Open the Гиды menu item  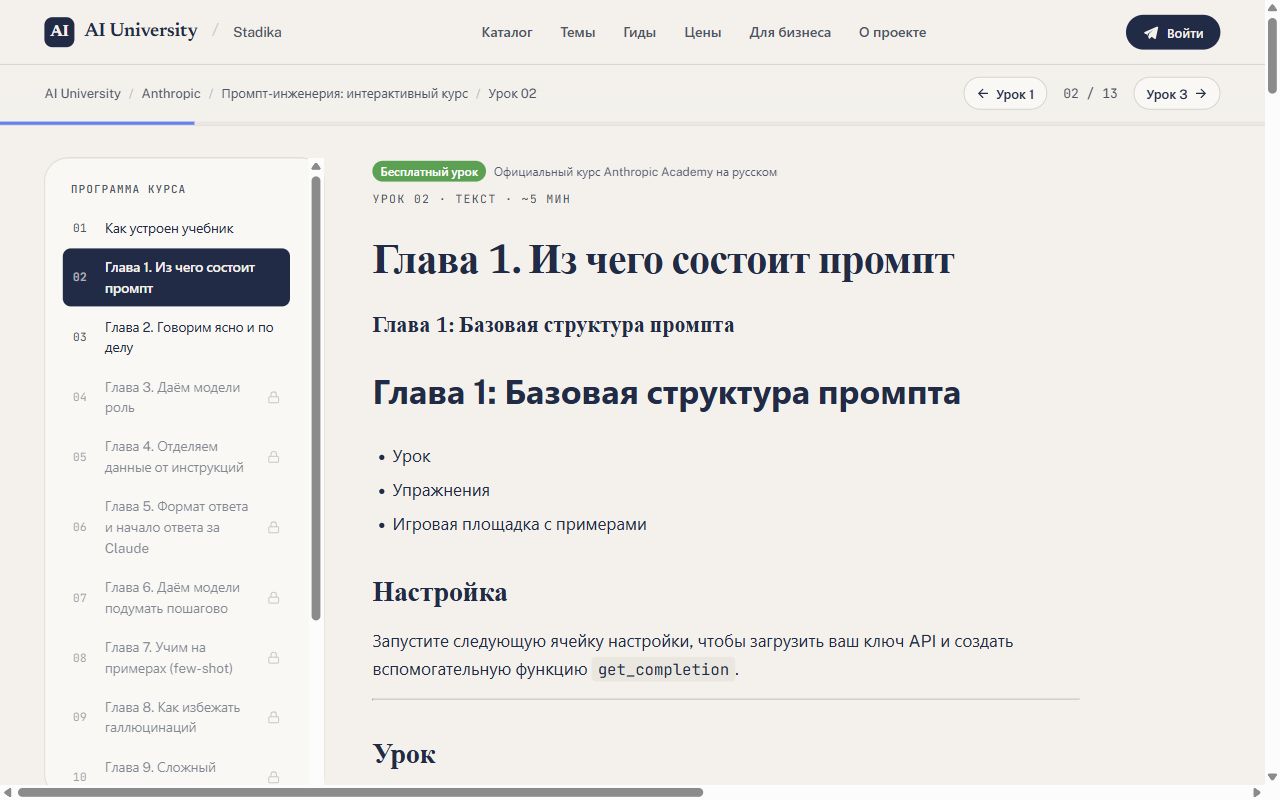tap(640, 32)
